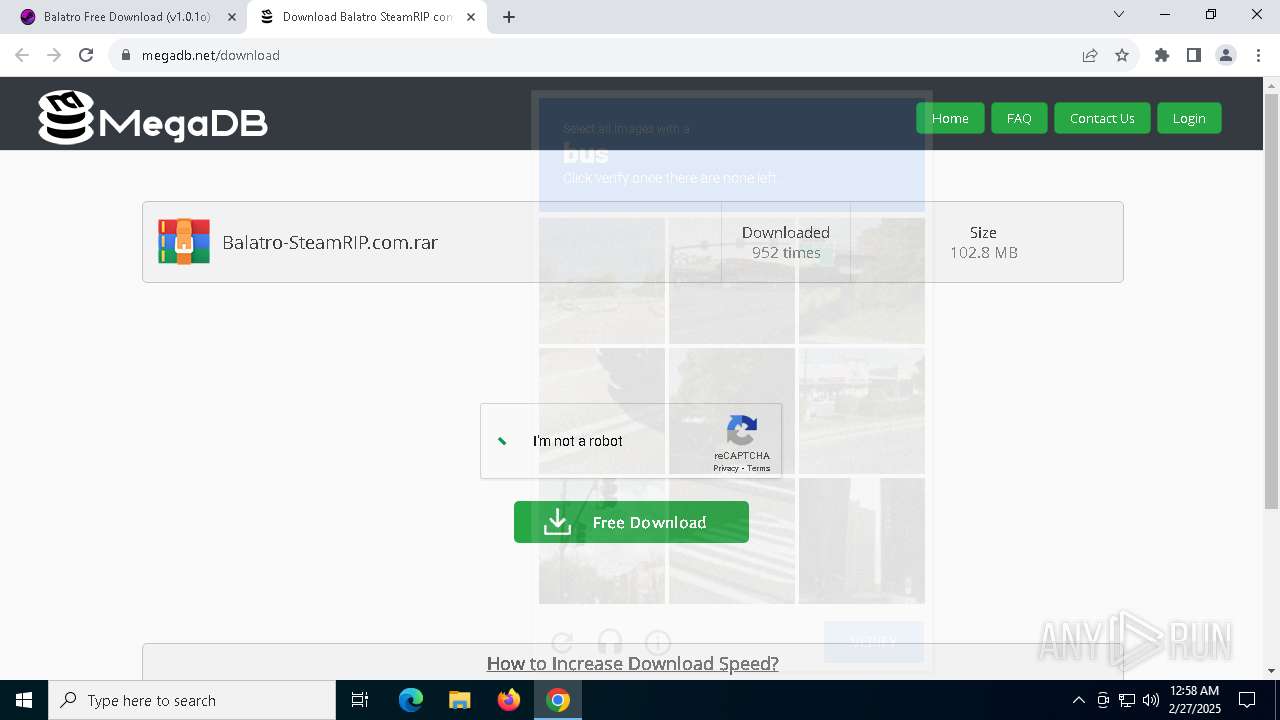1280x720 pixels.
Task: Toggle the browser side panel icon
Action: 1194,55
